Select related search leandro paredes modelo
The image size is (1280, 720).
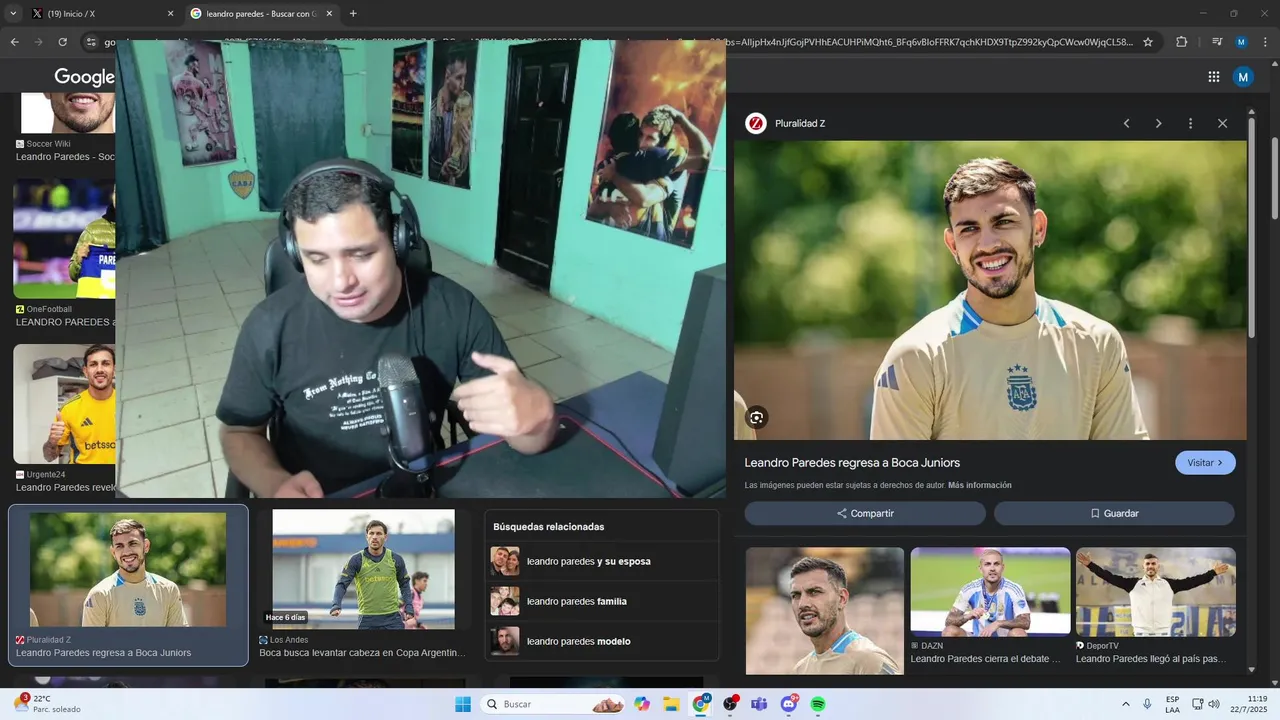click(x=602, y=641)
